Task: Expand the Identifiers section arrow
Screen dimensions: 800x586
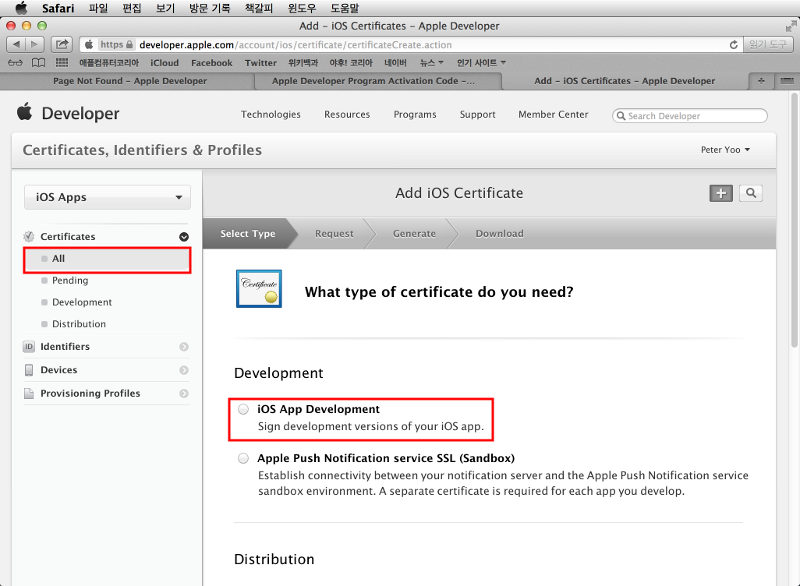Action: click(x=184, y=347)
